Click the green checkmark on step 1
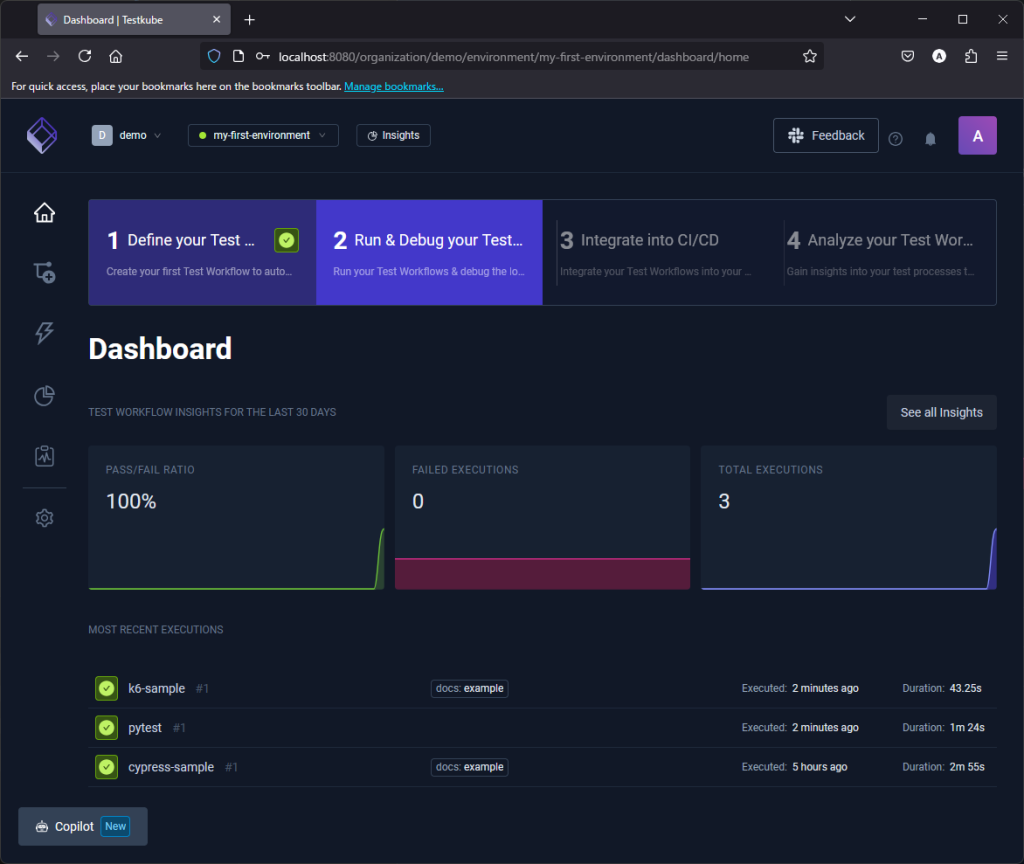Screen dimensions: 1024x864 coord(287,240)
